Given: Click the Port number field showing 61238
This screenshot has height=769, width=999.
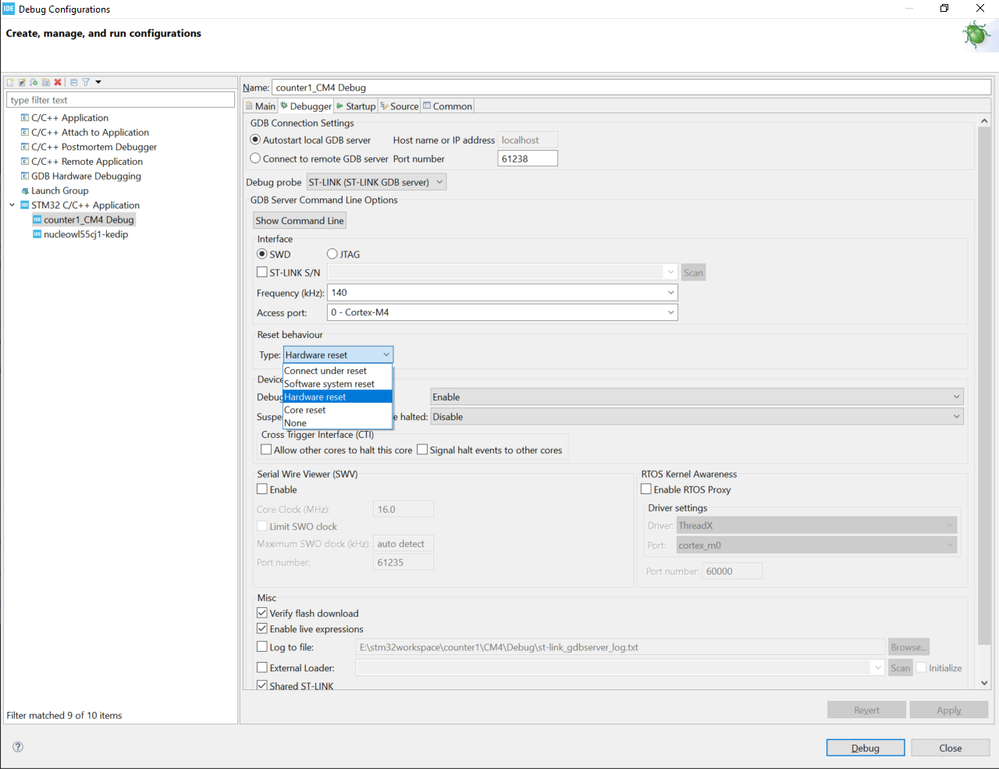Looking at the screenshot, I should 527,159.
